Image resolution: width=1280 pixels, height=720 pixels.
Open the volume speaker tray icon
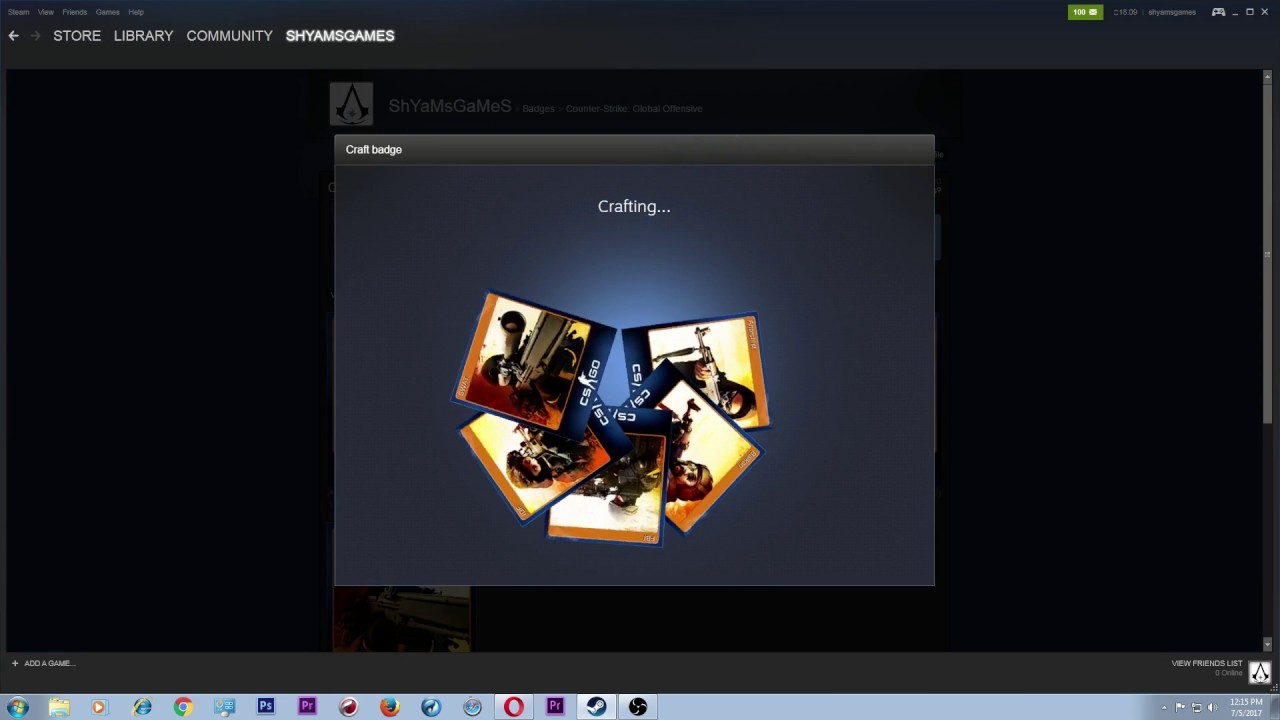pos(1212,708)
